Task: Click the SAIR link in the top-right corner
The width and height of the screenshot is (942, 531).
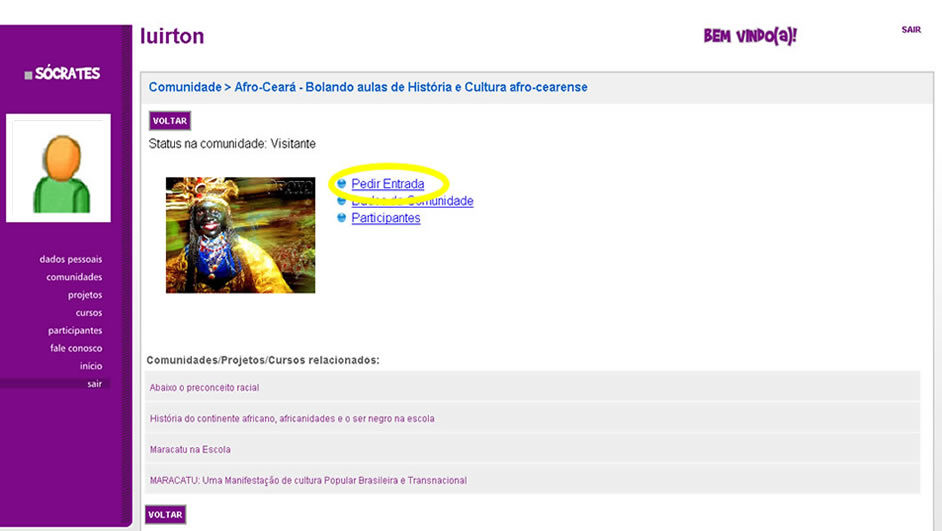Action: coord(910,30)
